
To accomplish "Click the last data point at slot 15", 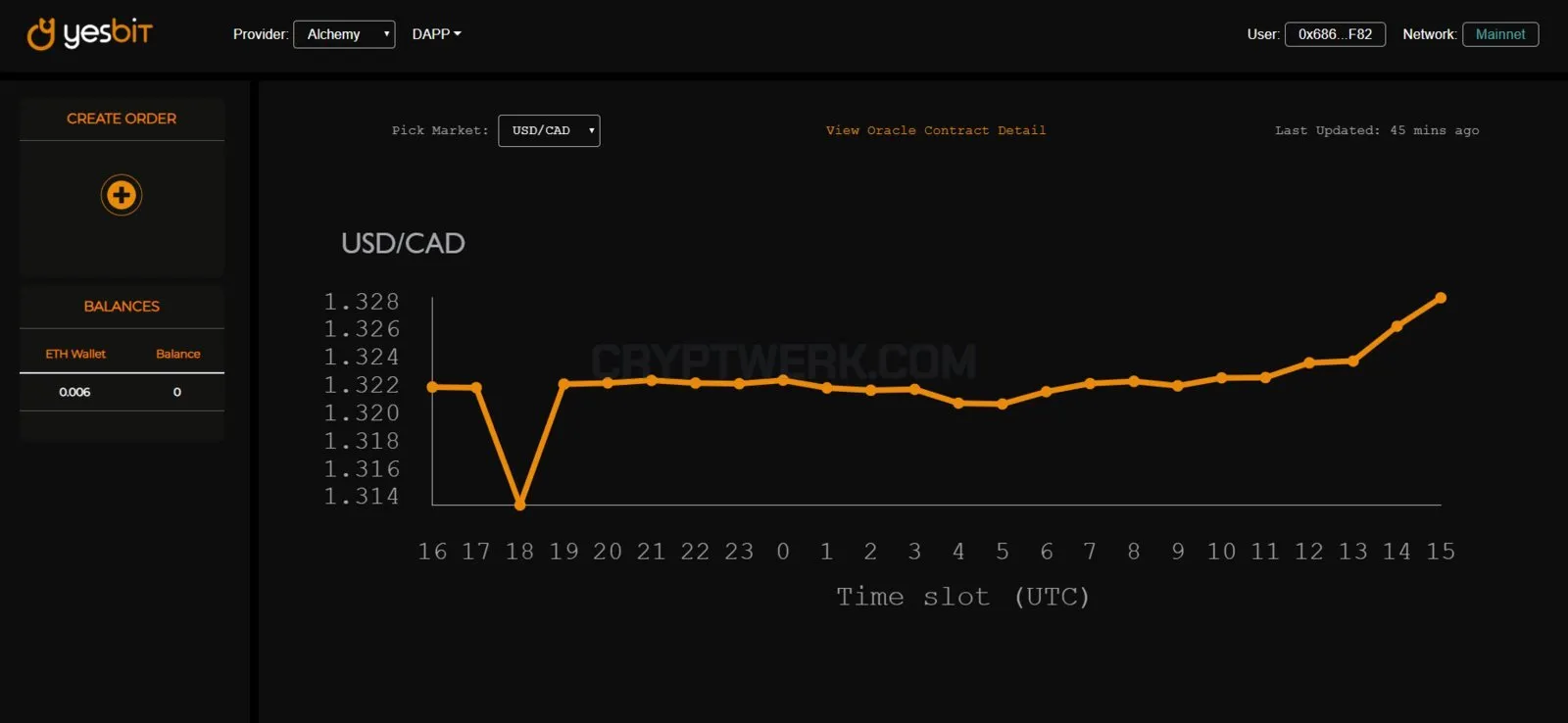I will [x=1441, y=298].
